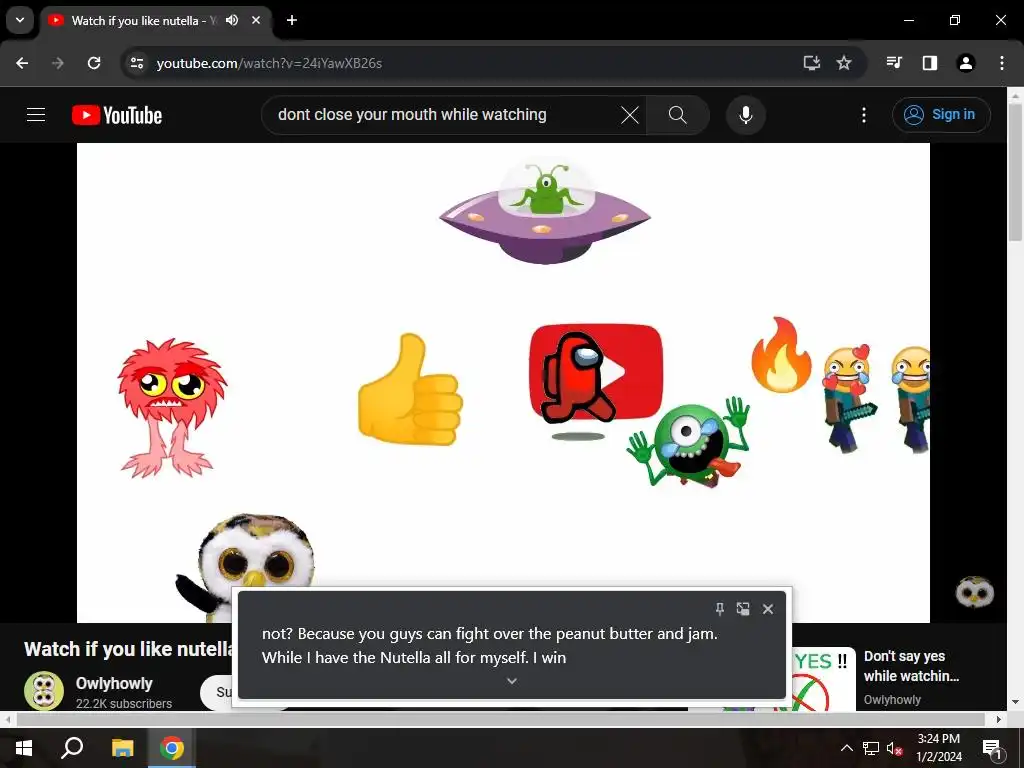
Task: Open Chrome three-dot menu
Action: pyautogui.click(x=1001, y=63)
